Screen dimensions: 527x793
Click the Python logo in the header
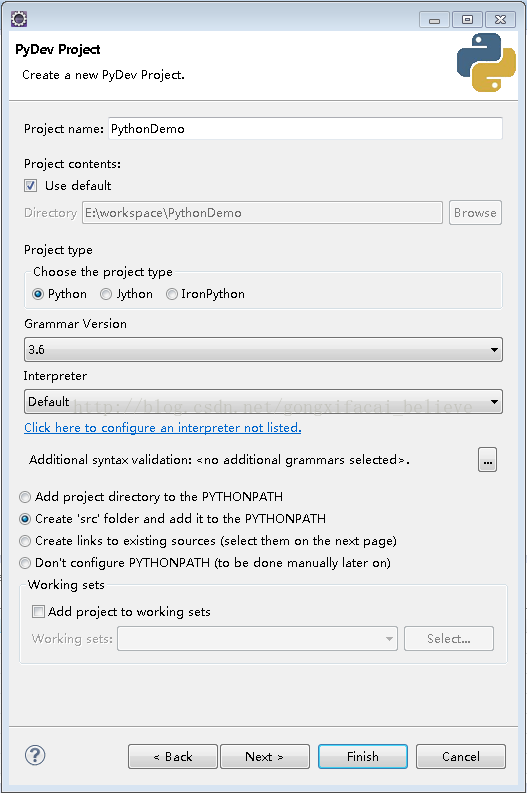click(x=486, y=63)
